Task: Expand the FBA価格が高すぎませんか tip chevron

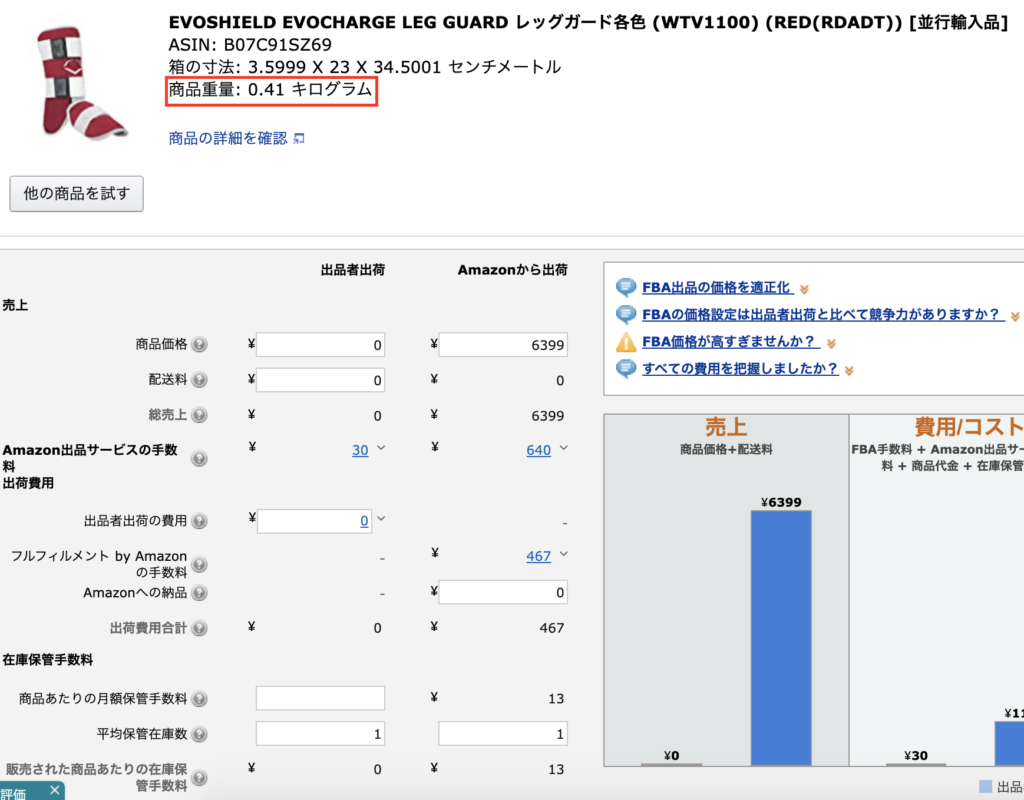Action: (x=831, y=344)
